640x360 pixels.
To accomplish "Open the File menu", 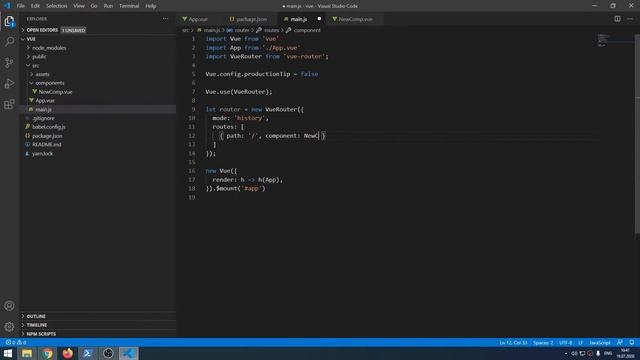I will [21, 6].
